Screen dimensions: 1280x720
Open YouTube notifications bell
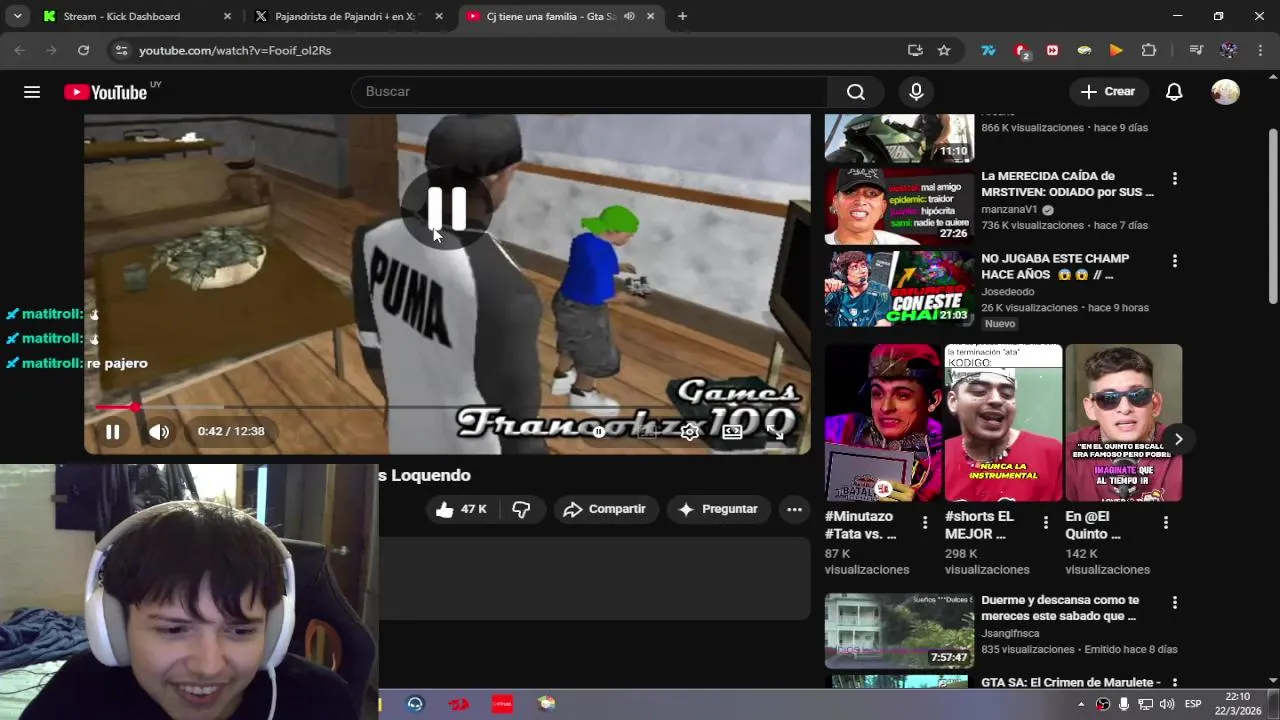[x=1174, y=92]
